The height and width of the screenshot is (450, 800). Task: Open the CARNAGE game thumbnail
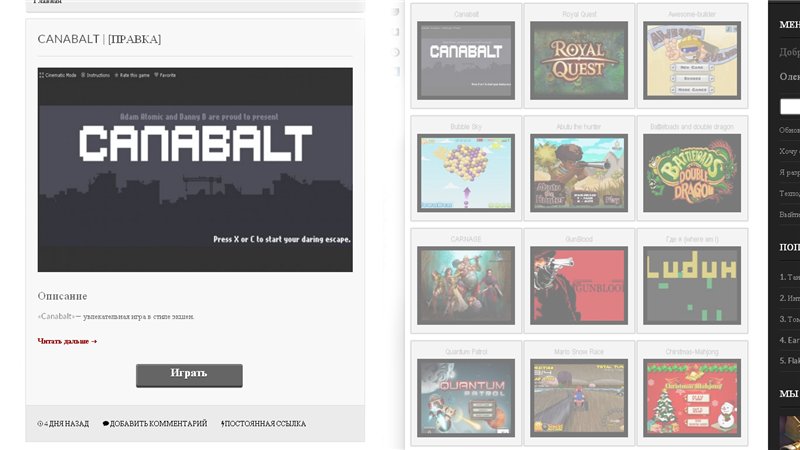tap(466, 286)
